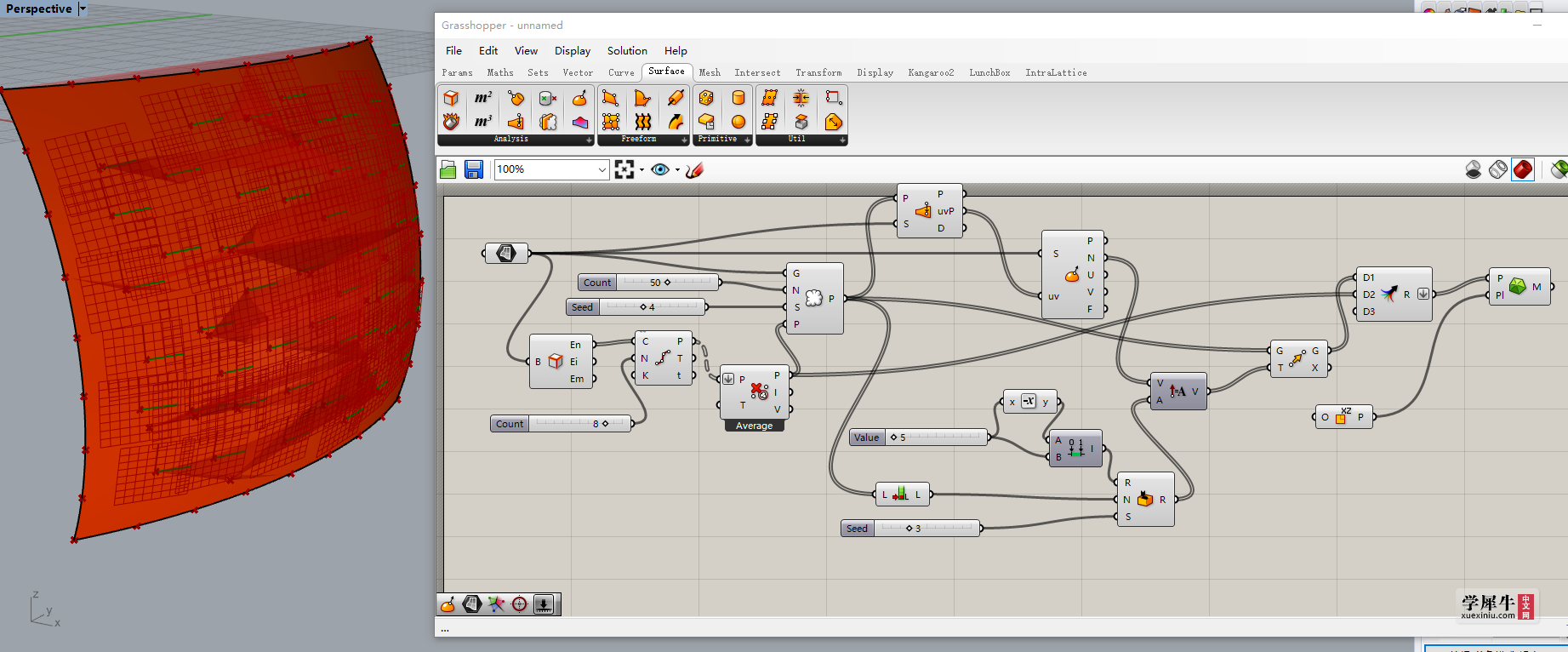The height and width of the screenshot is (652, 1568).
Task: Switch to the Mesh tab
Action: click(x=710, y=72)
